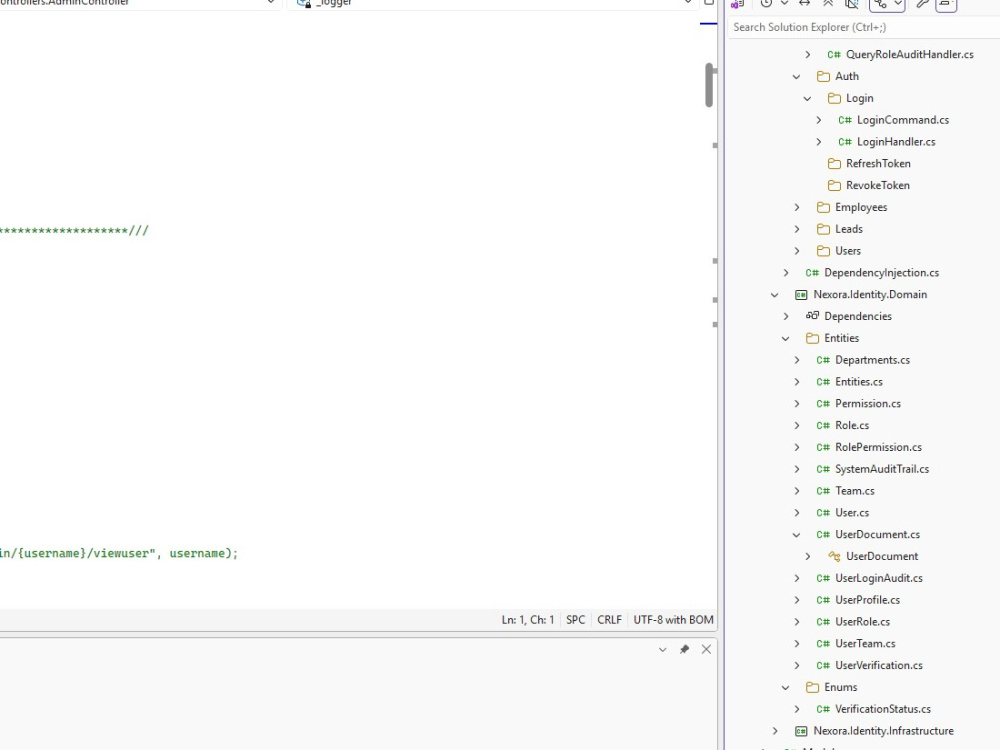1000x750 pixels.
Task: Click the Enums folder icon
Action: pos(812,688)
